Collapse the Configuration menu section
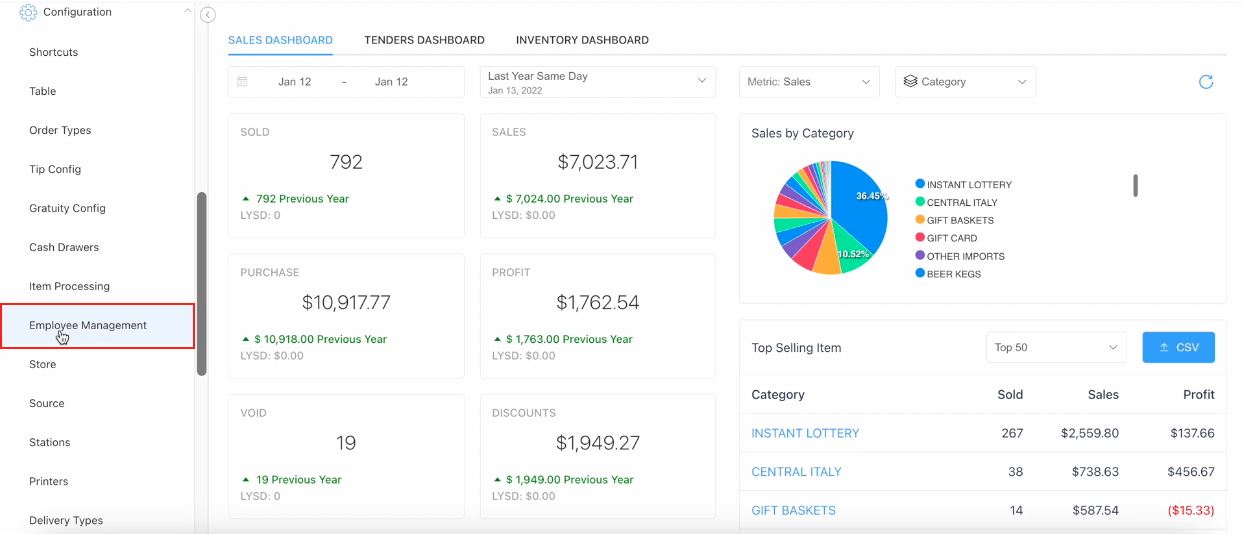The height and width of the screenshot is (534, 1244). coord(186,12)
